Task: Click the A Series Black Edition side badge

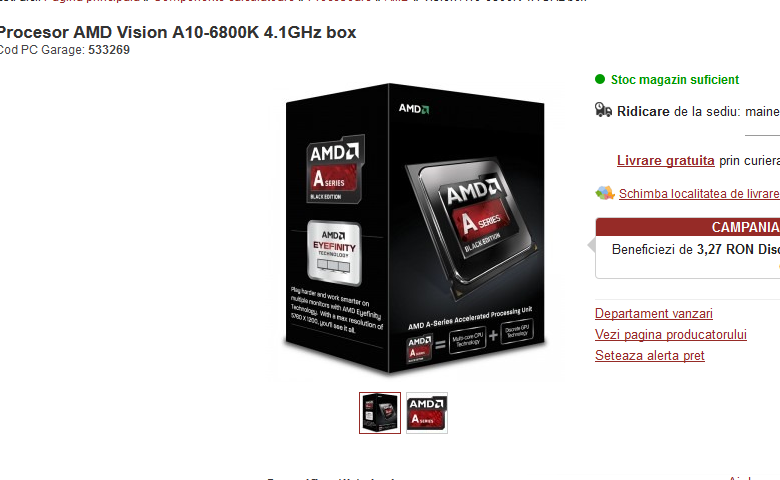Action: point(335,170)
